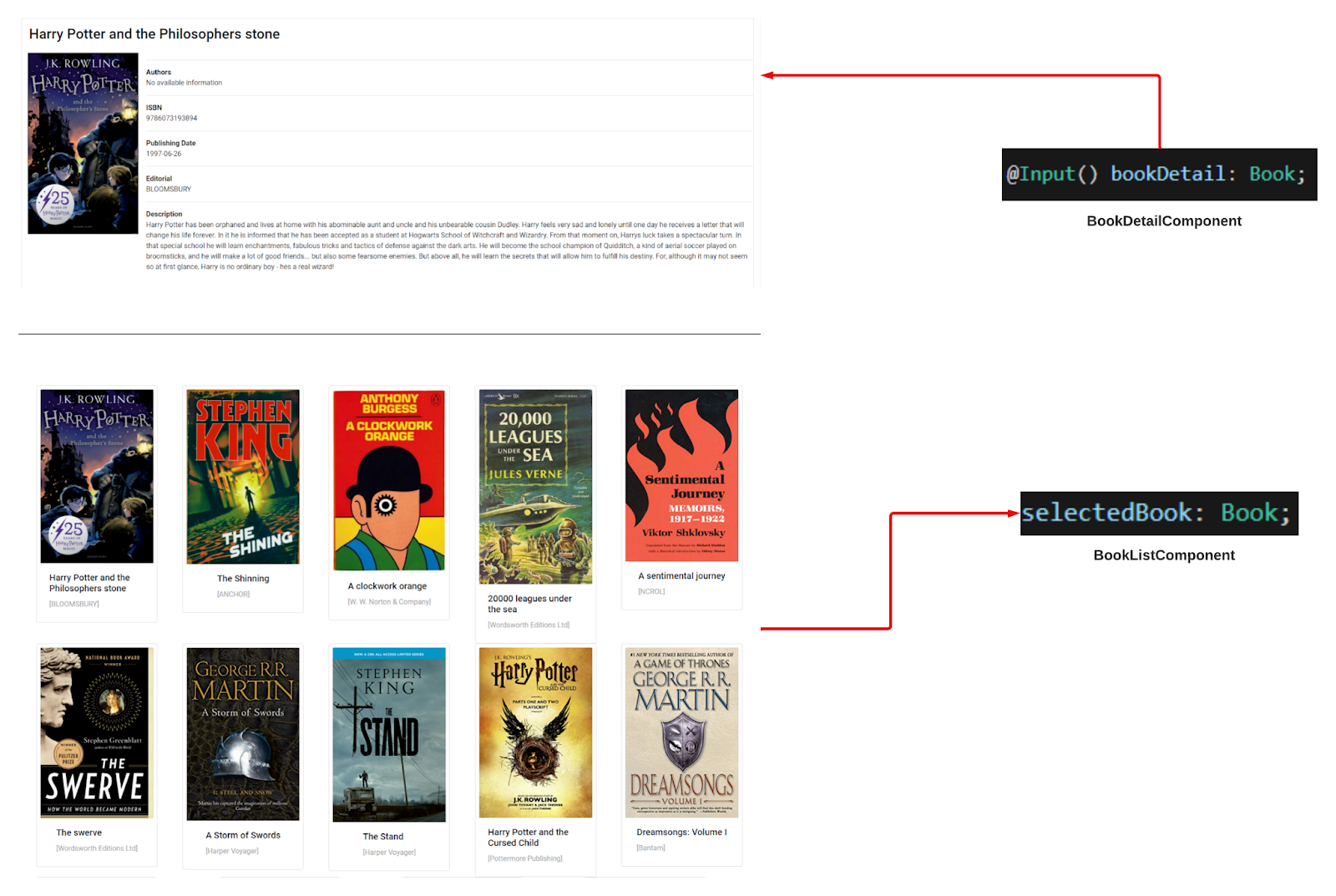Click the 20,000 Leagues Under the Sea cover
Viewport: 1336px width, 896px height.
click(535, 486)
